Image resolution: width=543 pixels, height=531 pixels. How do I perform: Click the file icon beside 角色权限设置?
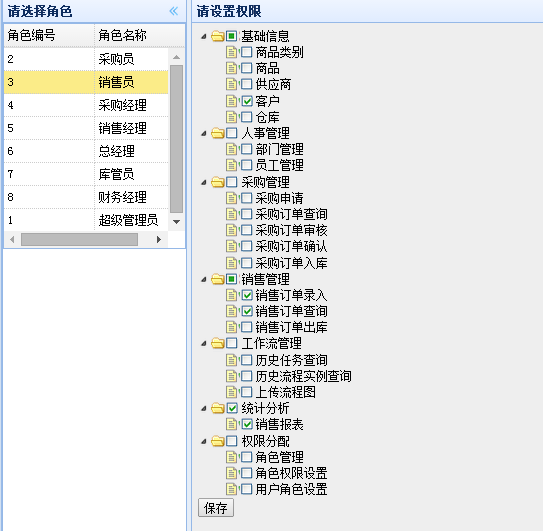(231, 473)
